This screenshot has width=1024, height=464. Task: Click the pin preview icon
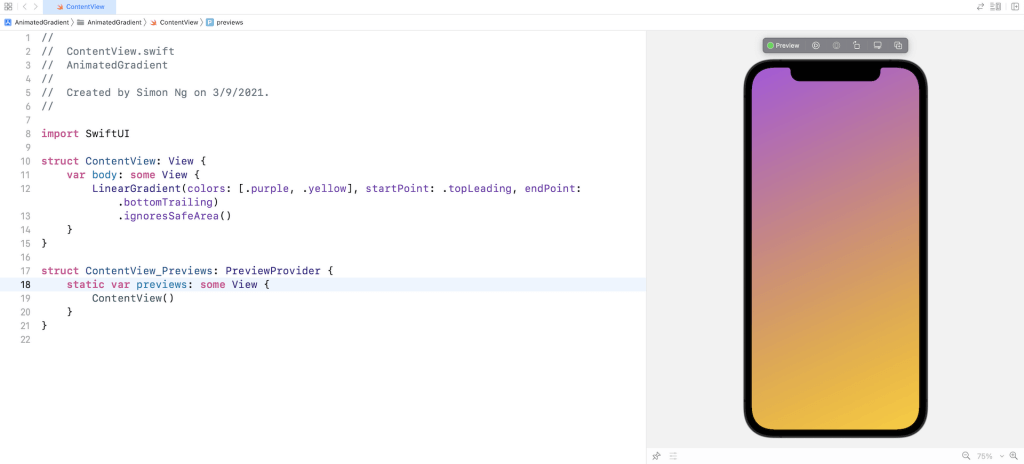pos(657,456)
